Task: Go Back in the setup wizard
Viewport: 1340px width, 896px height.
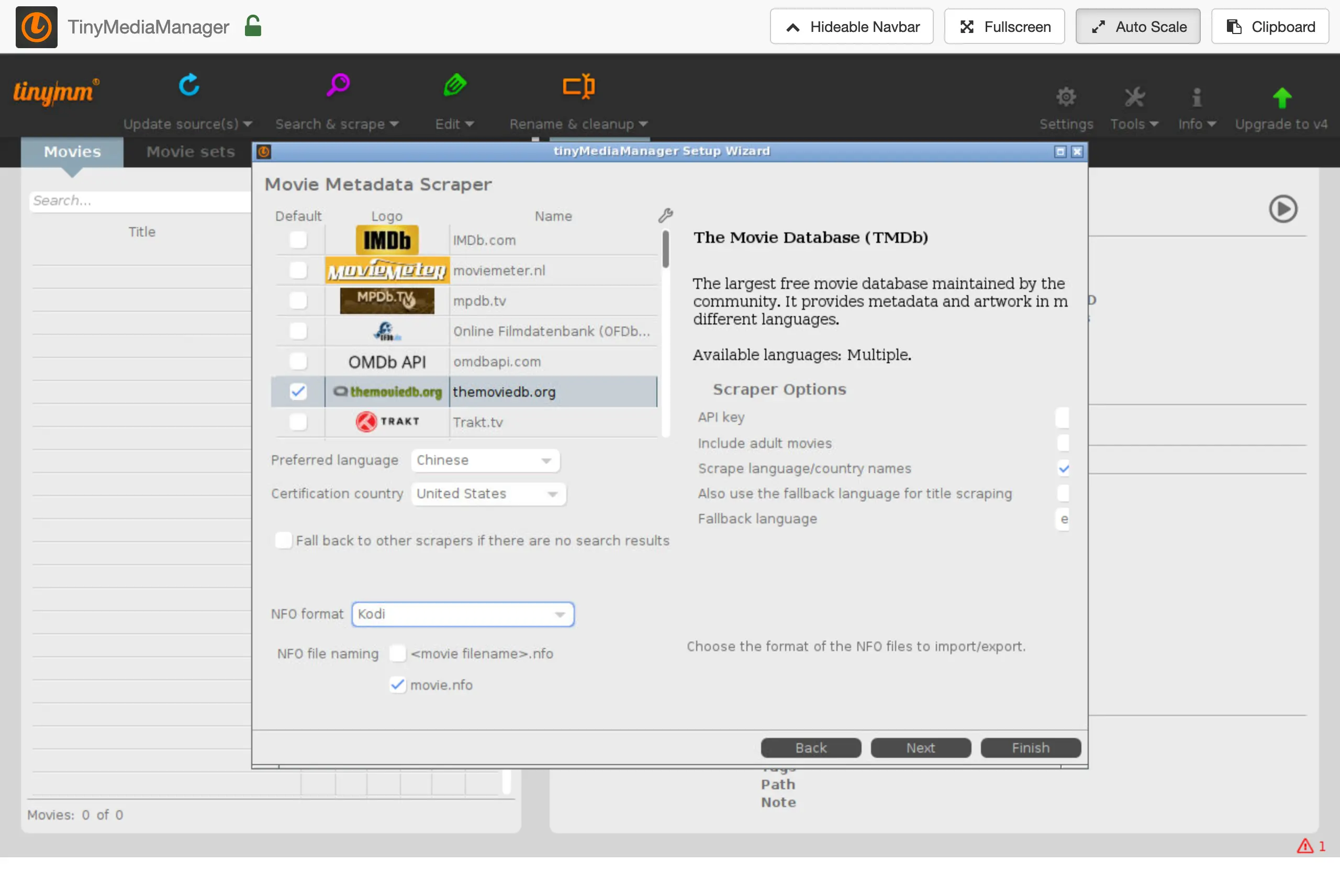Action: point(810,747)
